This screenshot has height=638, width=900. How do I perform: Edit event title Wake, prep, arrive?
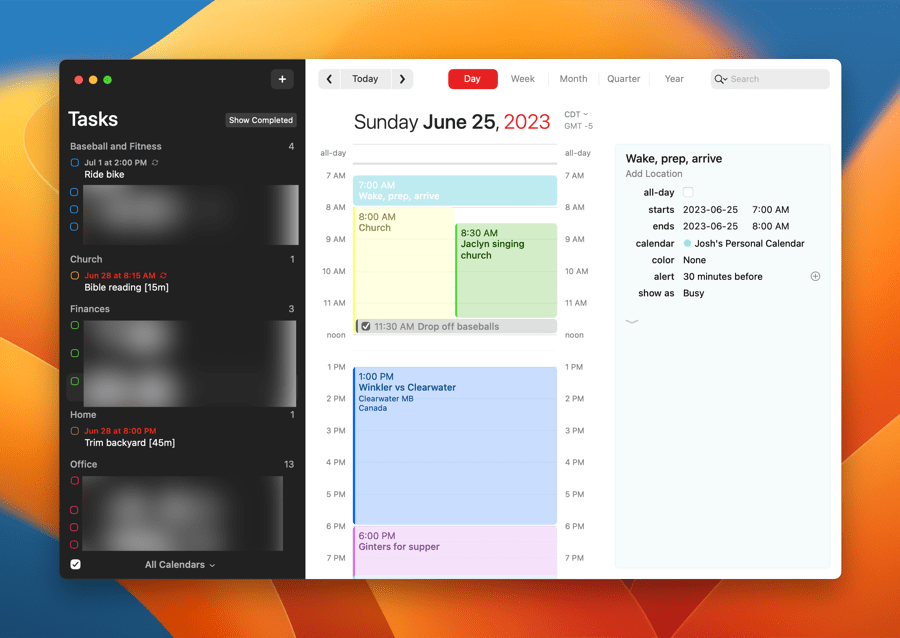(x=674, y=158)
